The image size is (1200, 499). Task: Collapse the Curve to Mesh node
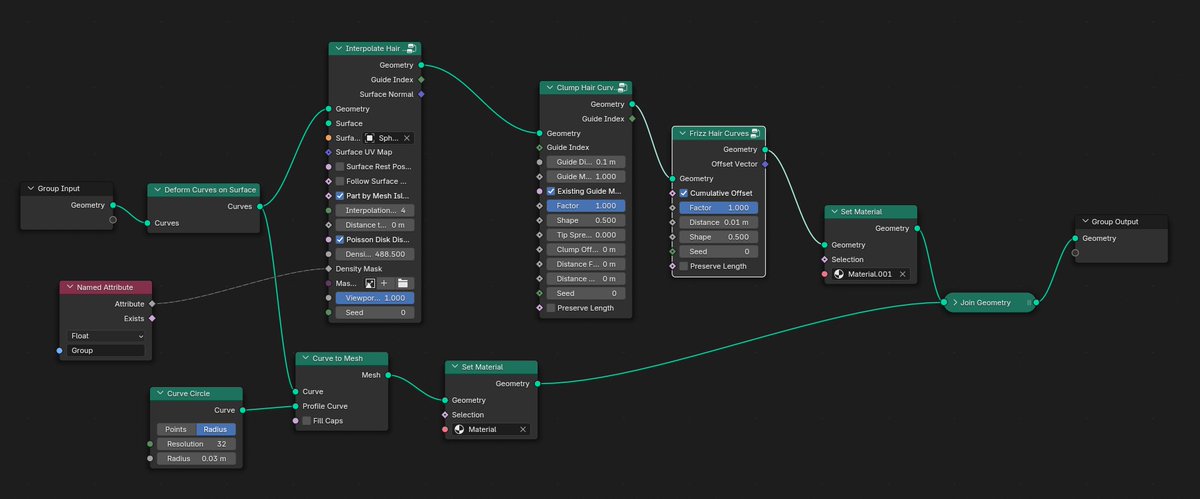306,358
